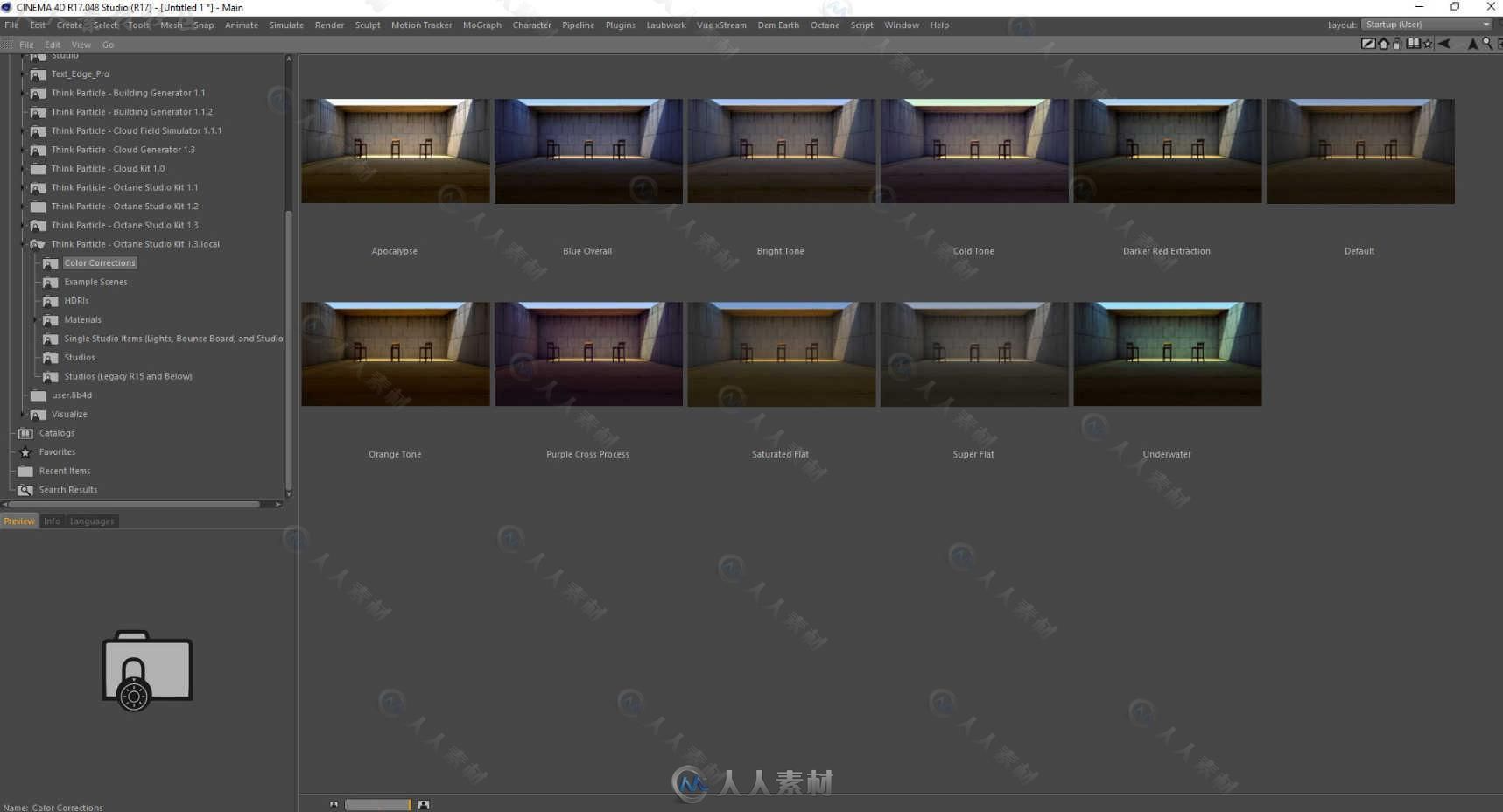
Task: Expand Think Particle - Octane Studio Kit 1.2
Action: point(23,206)
